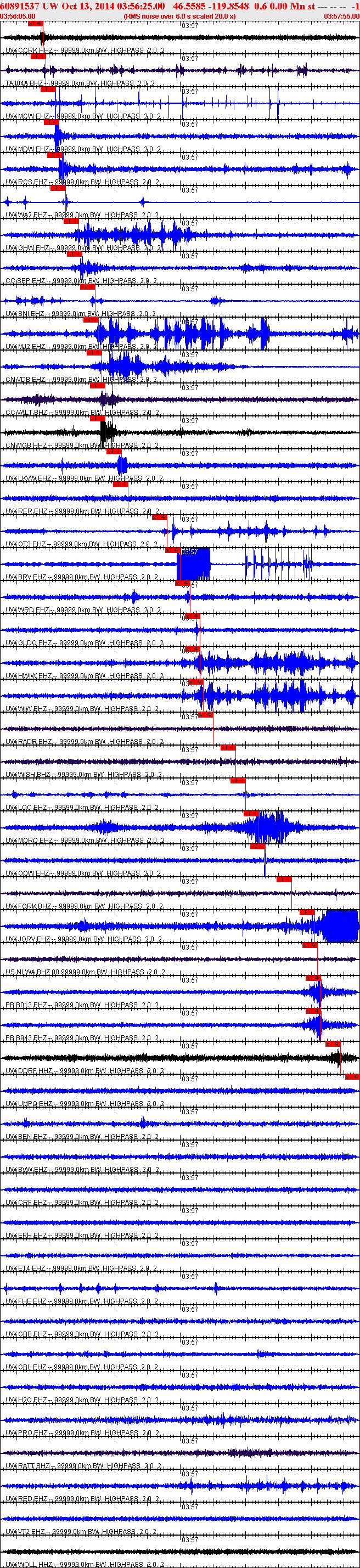
Task: Select the UW BEN EHZ station label
Action: pos(82,1136)
